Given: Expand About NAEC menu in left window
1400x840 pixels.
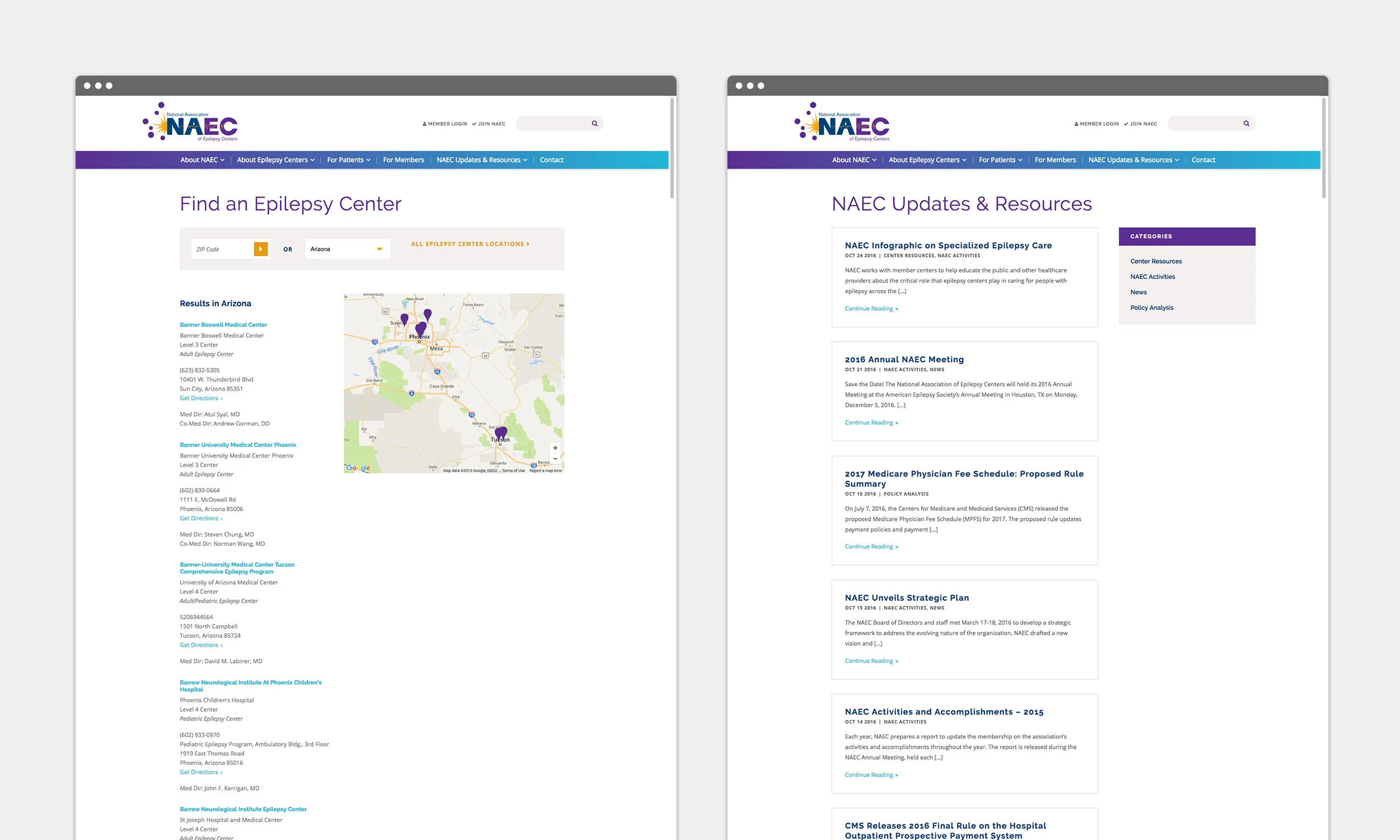Looking at the screenshot, I should coord(203,160).
